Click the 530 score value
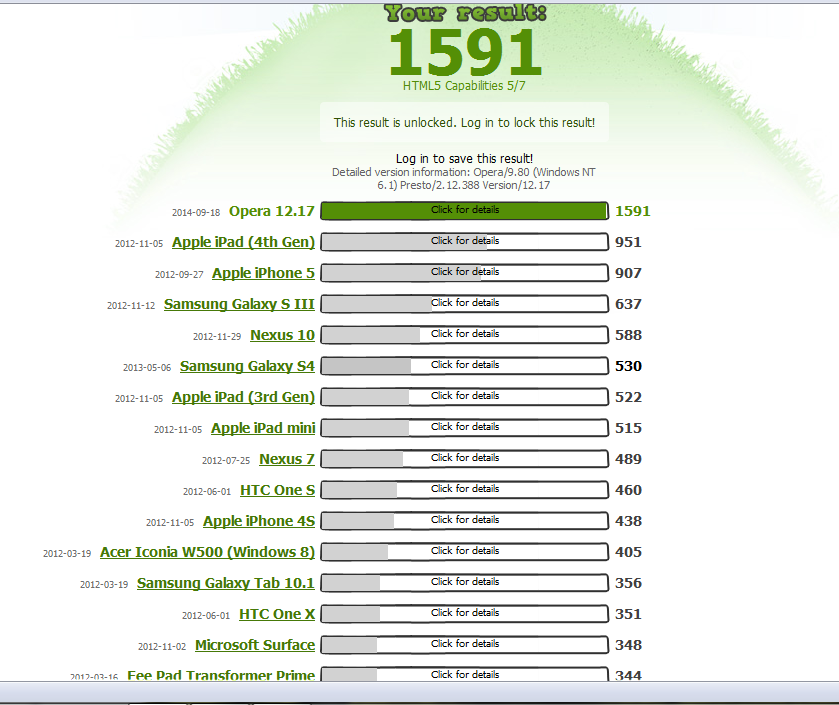Screen dimensions: 839x705 (x=628, y=366)
